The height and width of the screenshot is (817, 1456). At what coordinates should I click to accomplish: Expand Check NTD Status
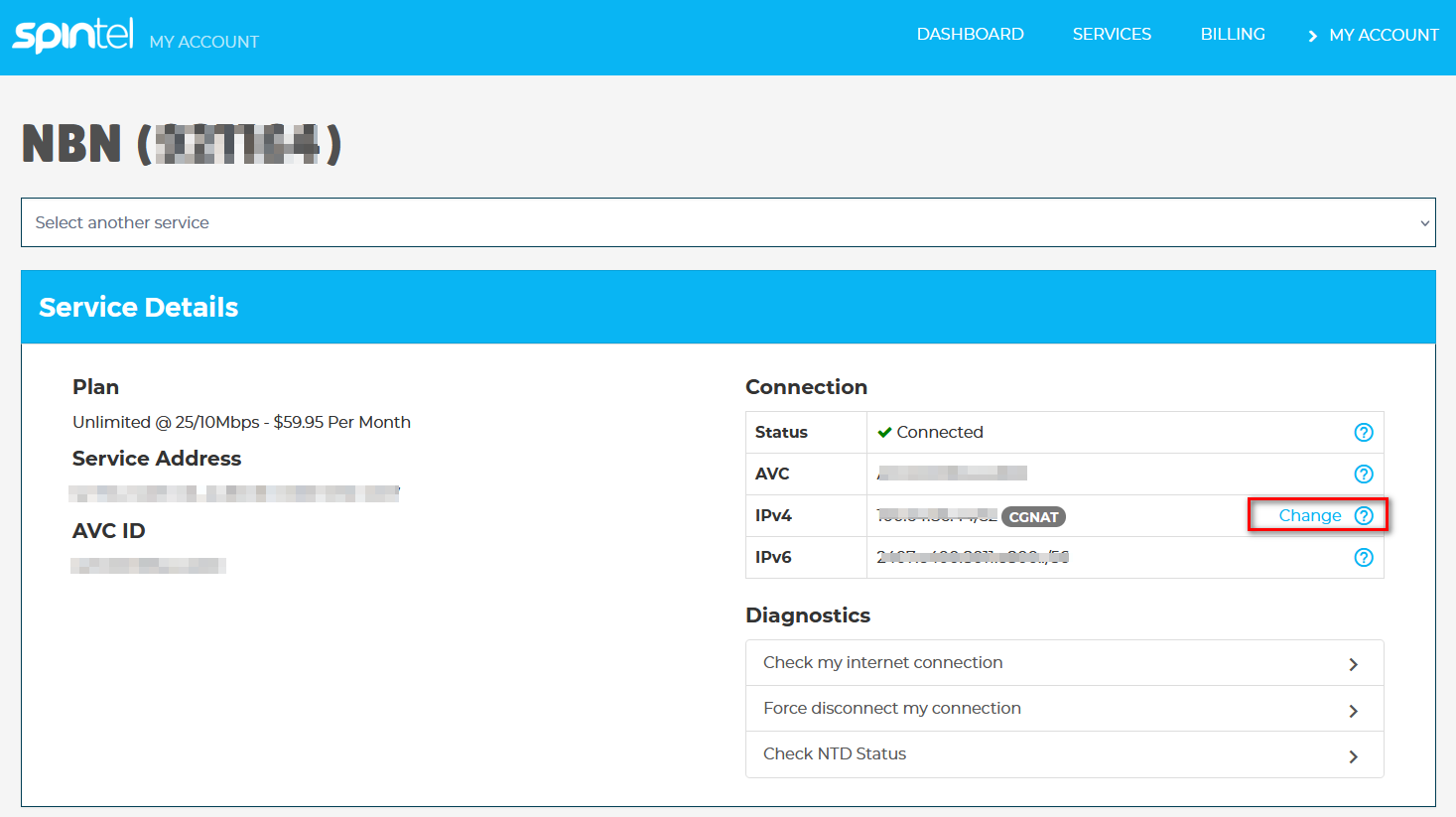pos(1064,753)
